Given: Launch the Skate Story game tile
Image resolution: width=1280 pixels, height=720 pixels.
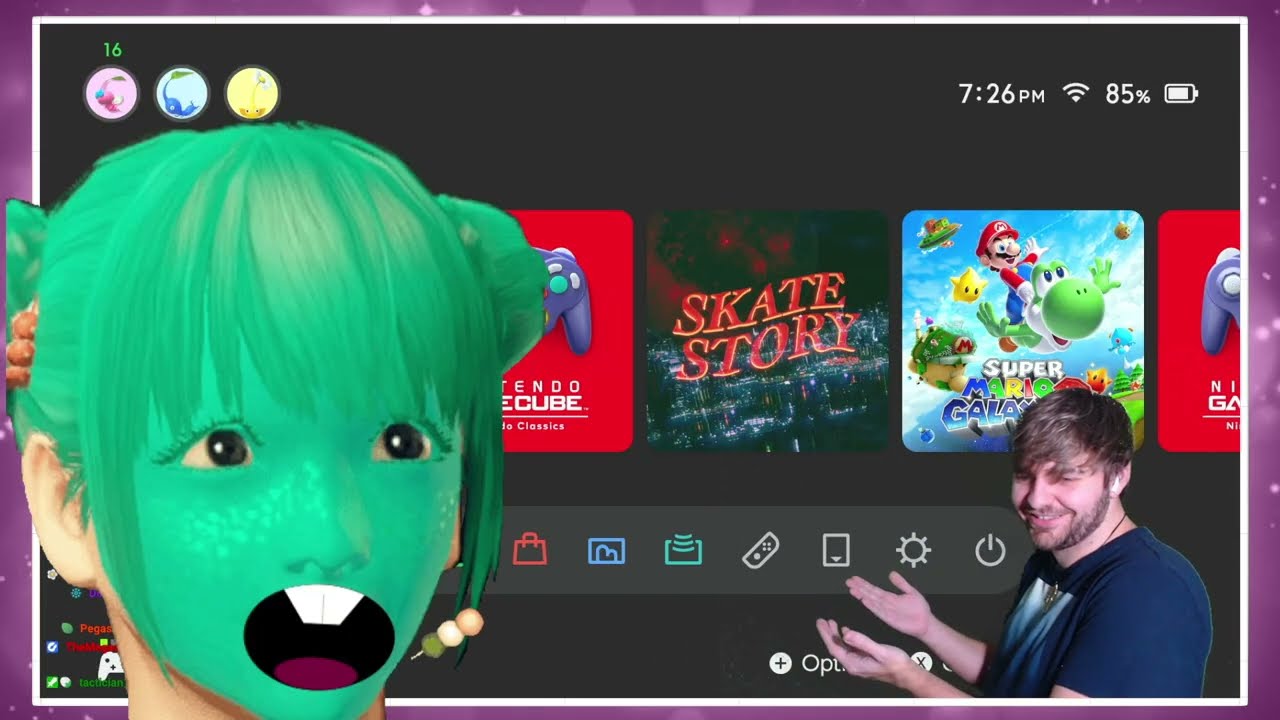Looking at the screenshot, I should pyautogui.click(x=767, y=331).
